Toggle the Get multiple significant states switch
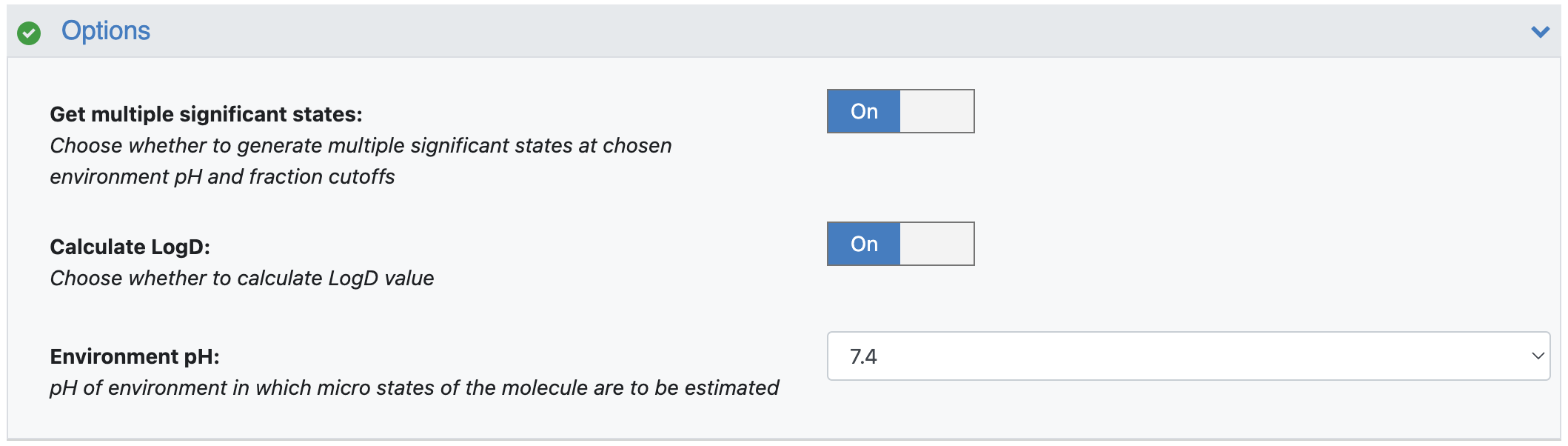1568x446 pixels. pyautogui.click(x=900, y=111)
